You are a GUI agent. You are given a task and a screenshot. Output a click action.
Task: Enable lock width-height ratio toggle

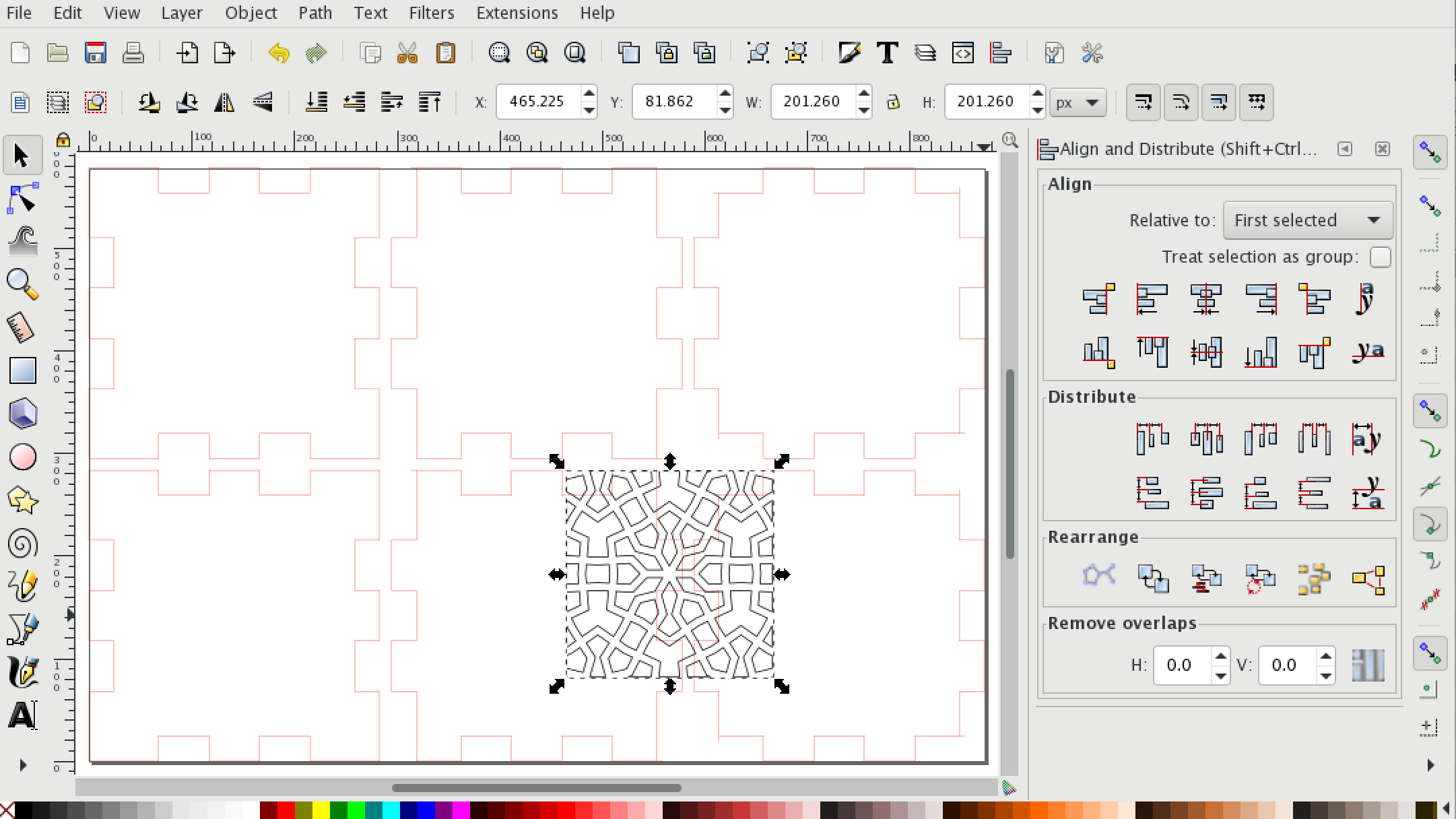(893, 101)
